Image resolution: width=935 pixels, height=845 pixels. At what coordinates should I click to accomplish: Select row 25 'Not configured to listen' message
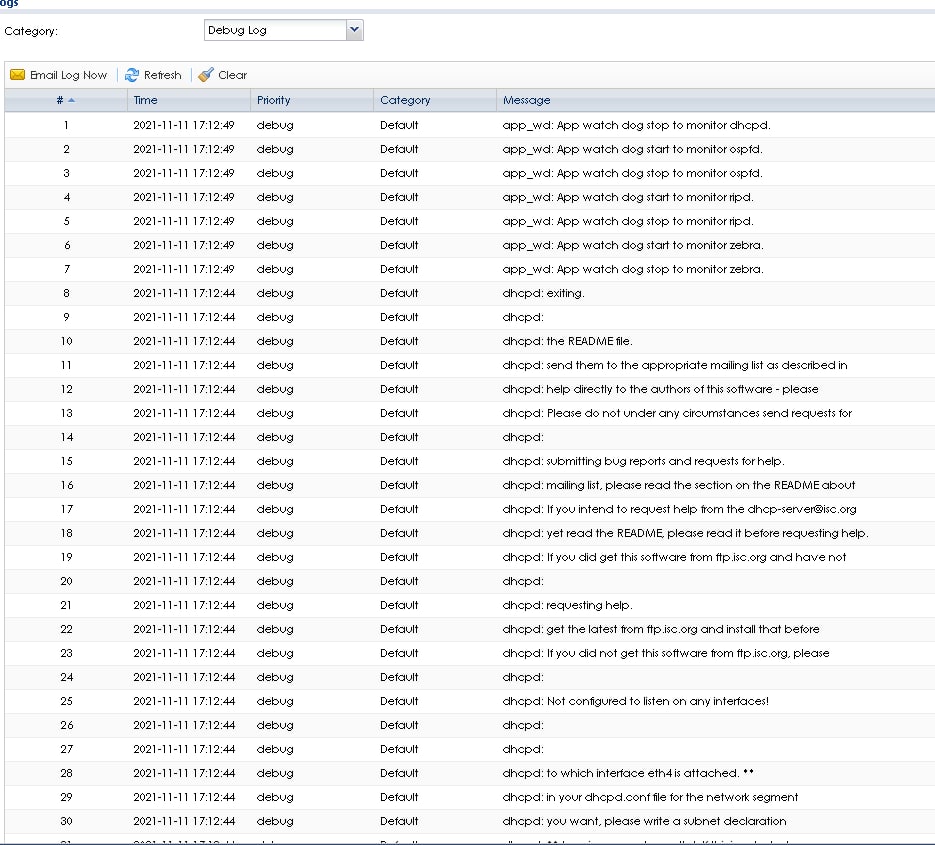635,701
